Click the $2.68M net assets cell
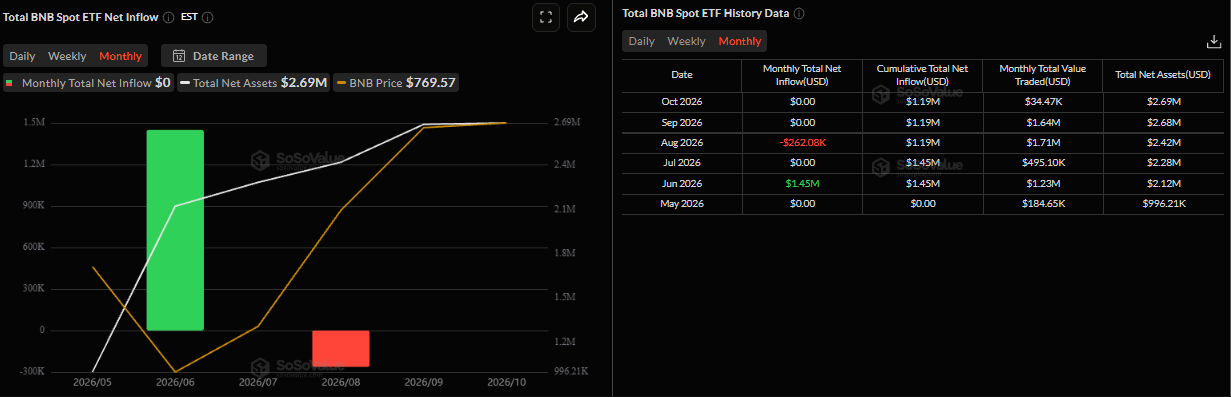The width and height of the screenshot is (1231, 397). [x=1164, y=122]
